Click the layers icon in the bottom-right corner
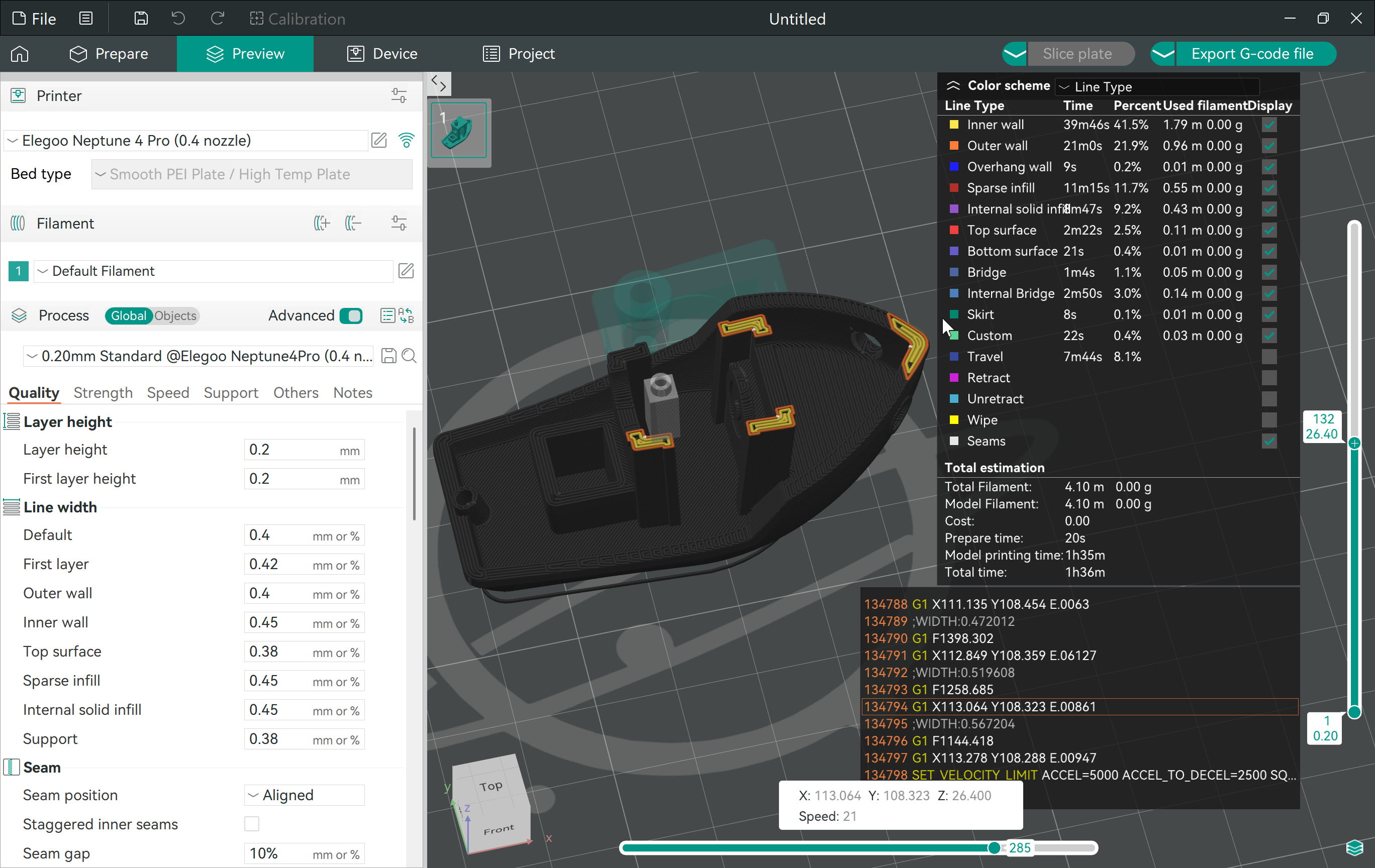The width and height of the screenshot is (1375, 868). [1354, 848]
